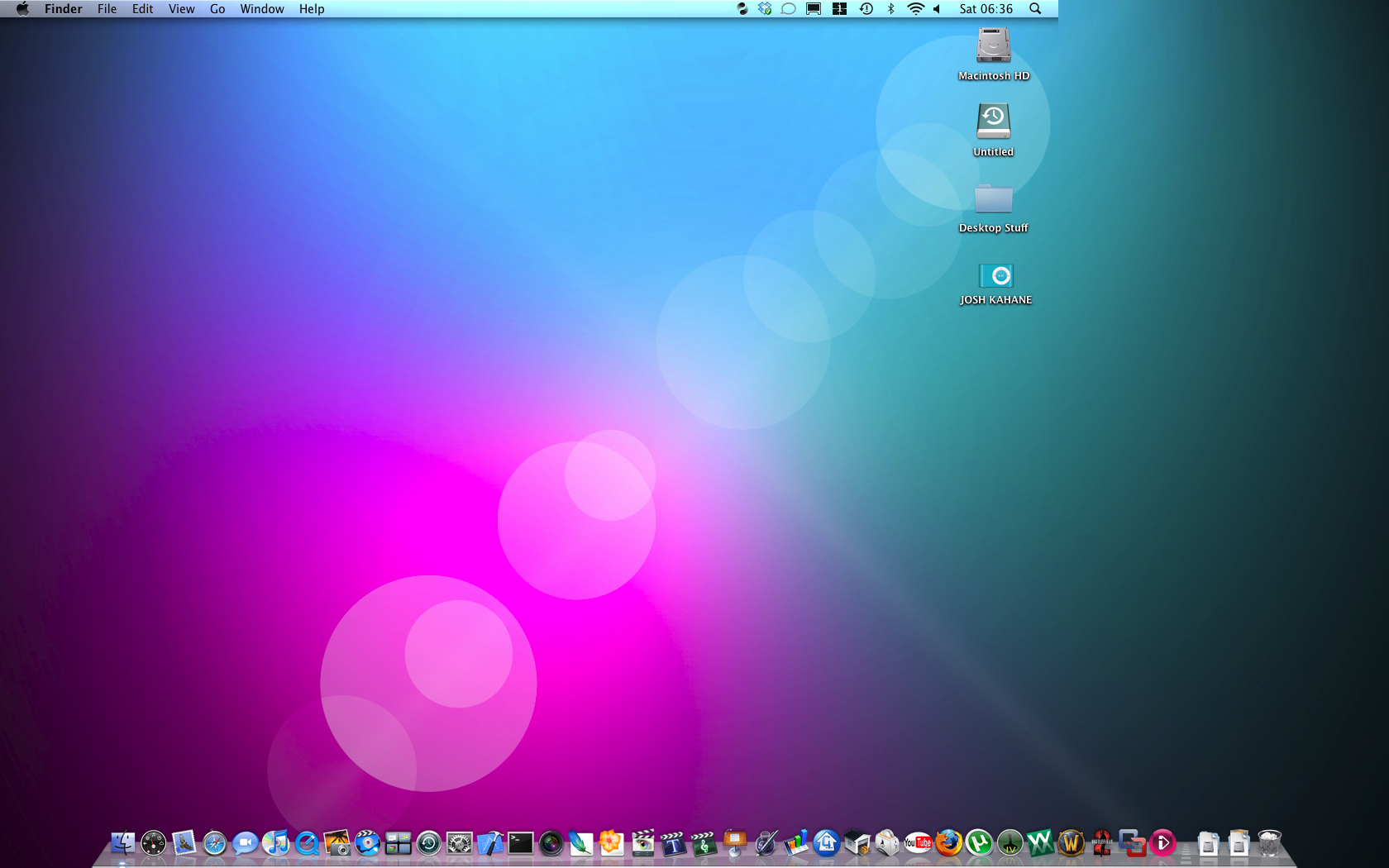Open the View menu

[181, 9]
